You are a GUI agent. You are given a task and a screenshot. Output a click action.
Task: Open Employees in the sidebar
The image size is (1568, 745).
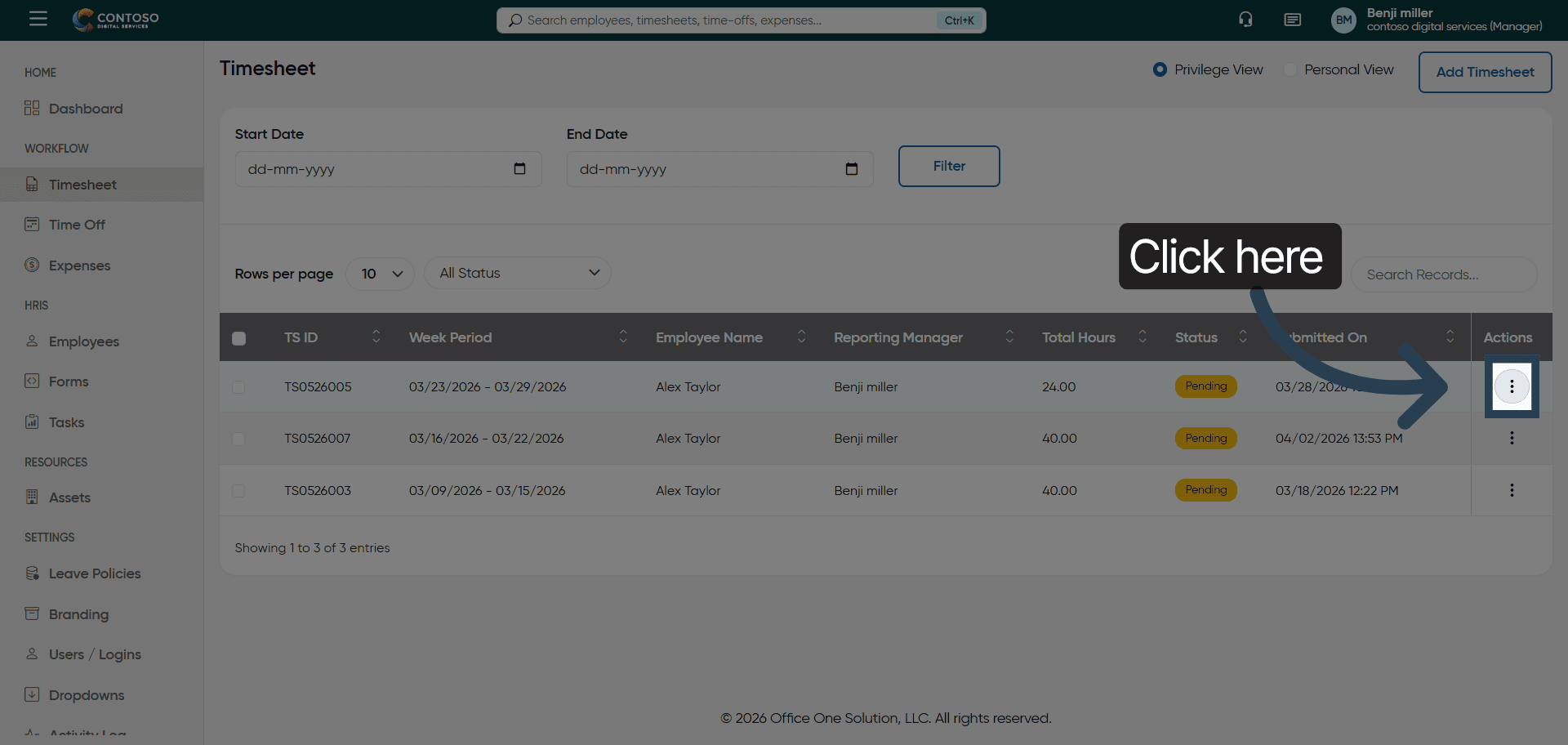click(83, 341)
